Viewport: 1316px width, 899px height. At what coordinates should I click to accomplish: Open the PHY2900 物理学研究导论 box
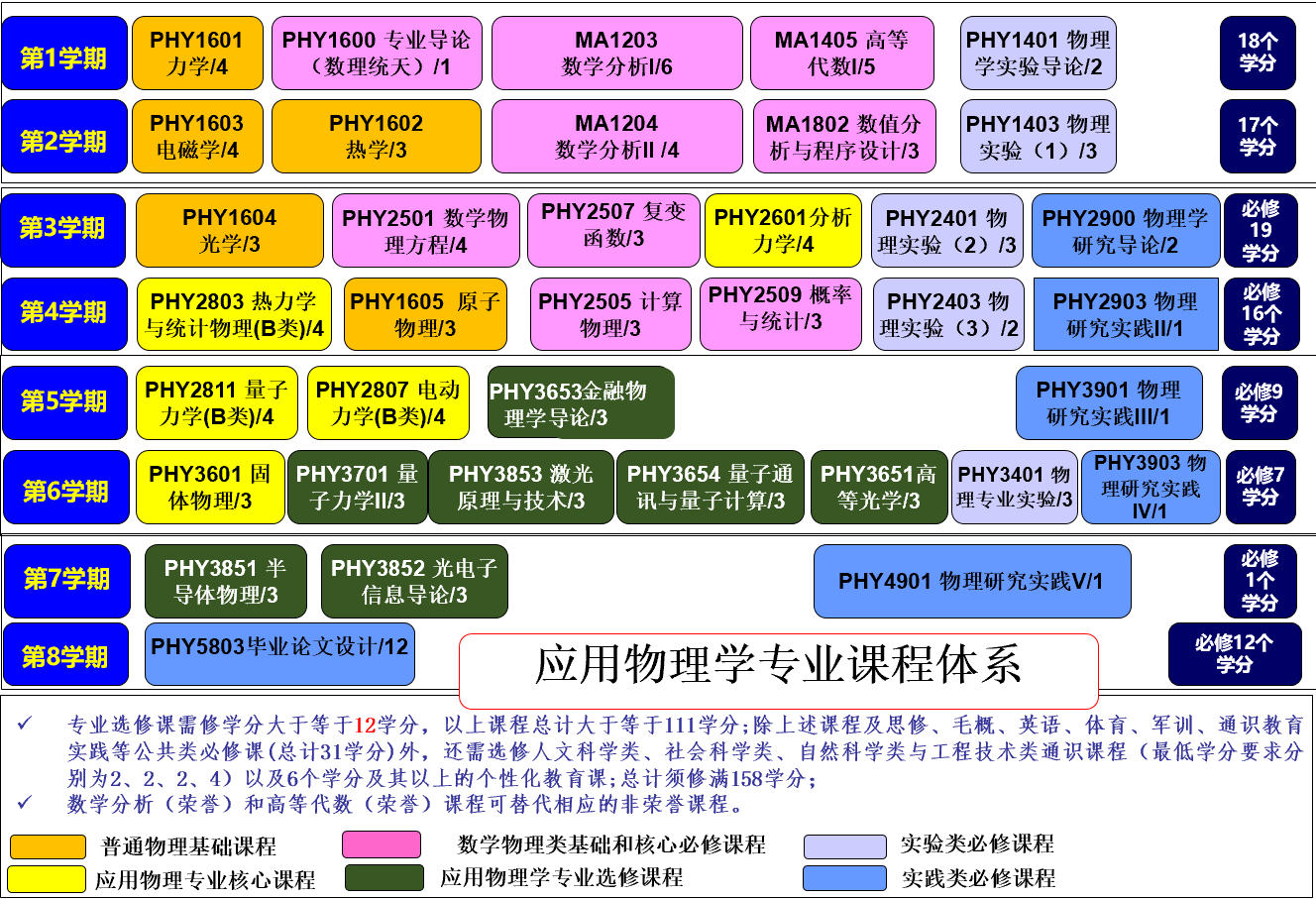click(x=1125, y=231)
